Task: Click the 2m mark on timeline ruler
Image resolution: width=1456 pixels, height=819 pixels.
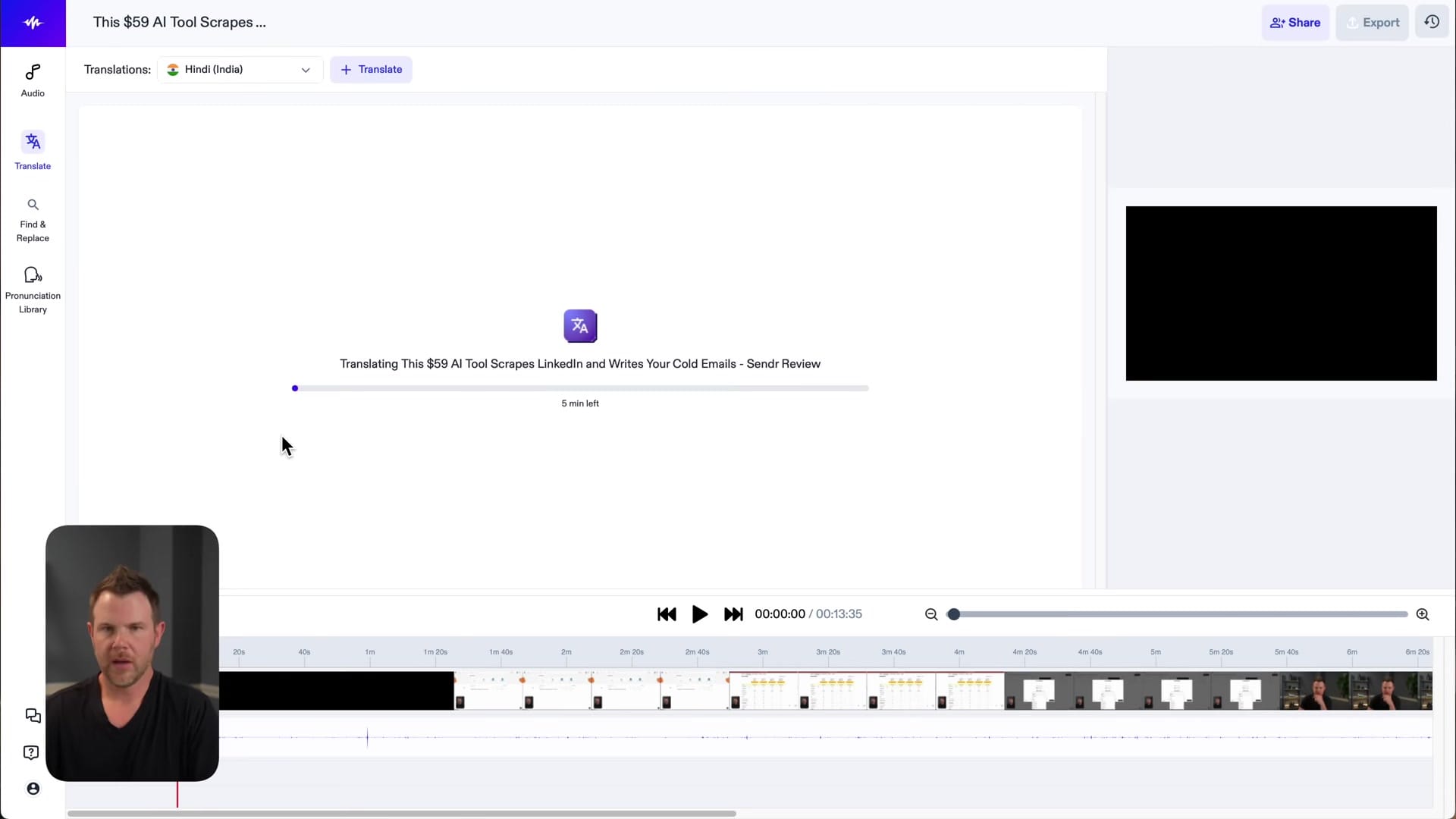Action: pyautogui.click(x=566, y=652)
